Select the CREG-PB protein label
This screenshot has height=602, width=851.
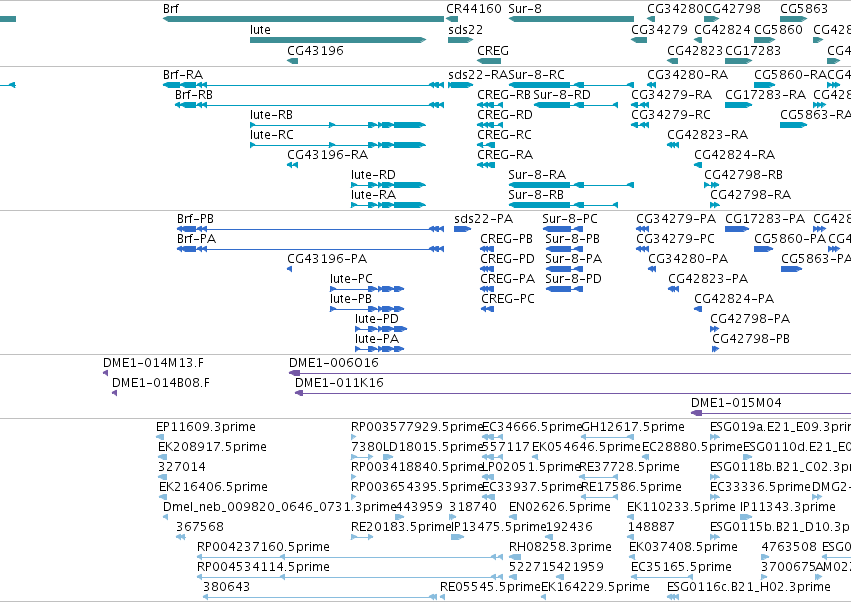(x=506, y=239)
